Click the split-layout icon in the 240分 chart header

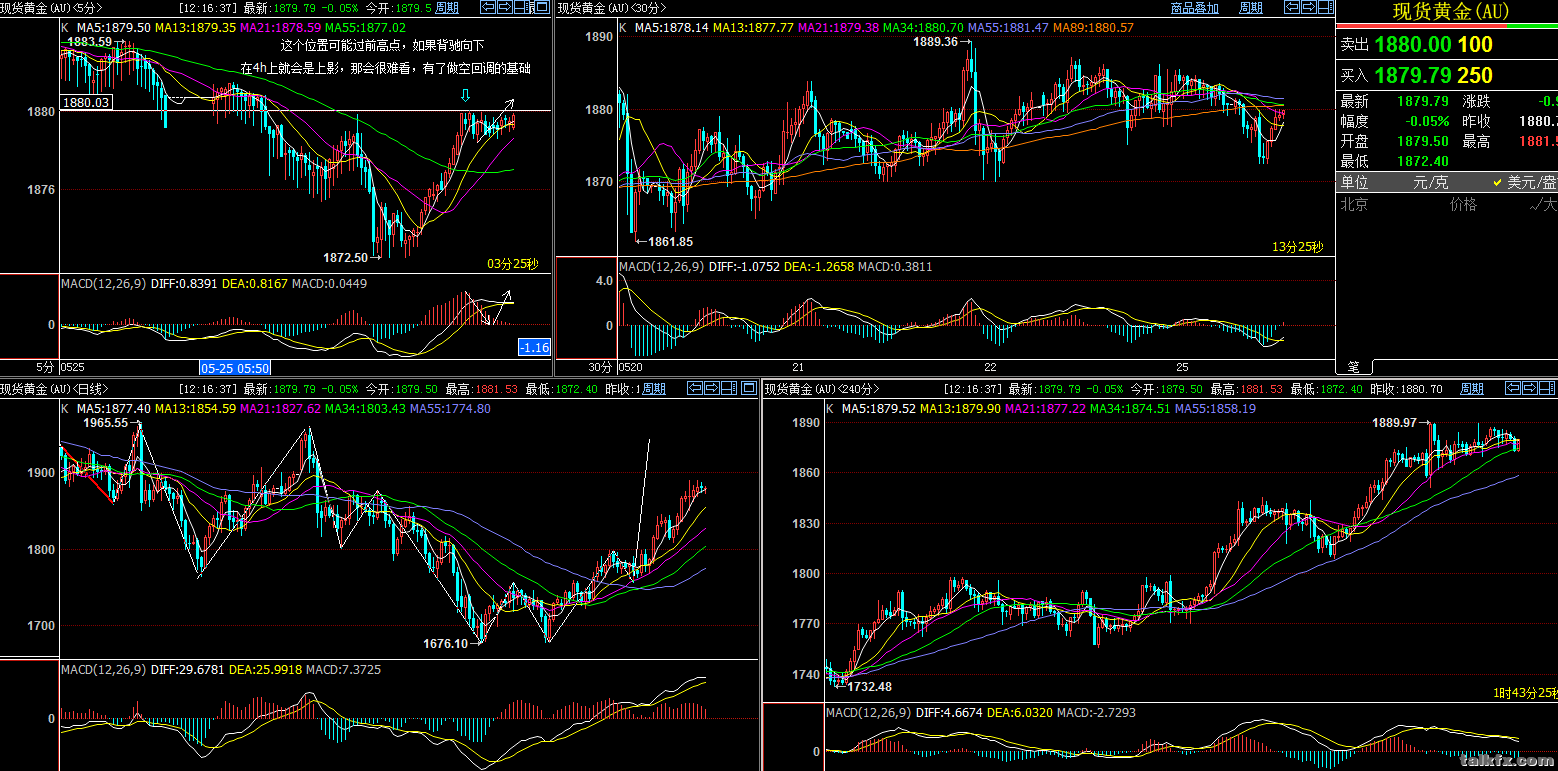pyautogui.click(x=1547, y=388)
